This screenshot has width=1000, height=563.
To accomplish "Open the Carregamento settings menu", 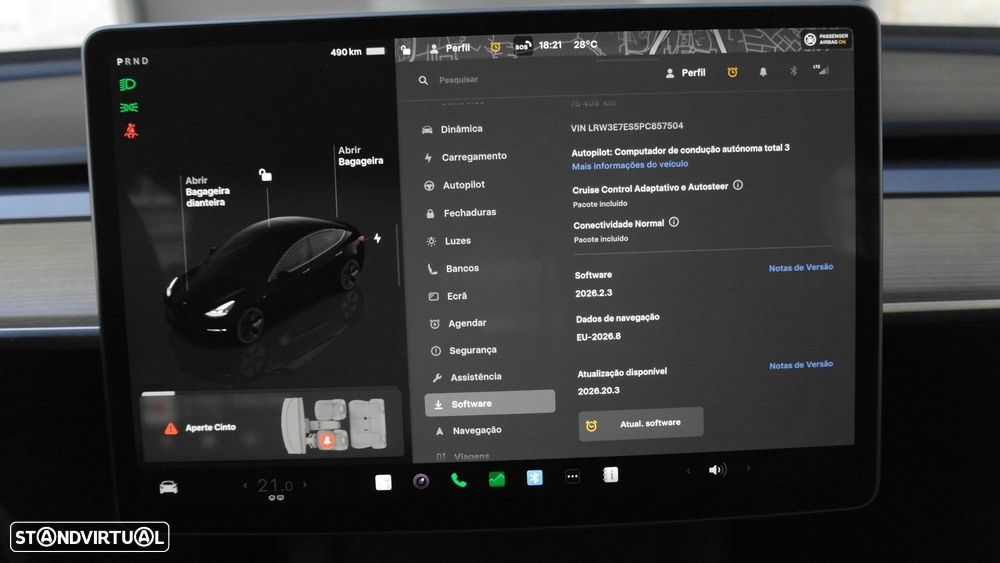I will pyautogui.click(x=465, y=156).
